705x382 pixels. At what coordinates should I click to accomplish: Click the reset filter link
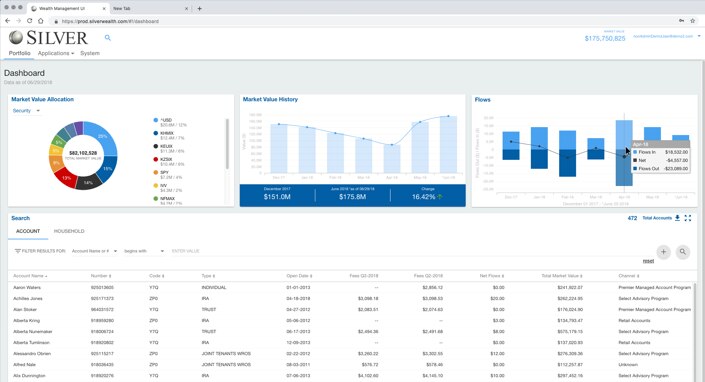[648, 261]
